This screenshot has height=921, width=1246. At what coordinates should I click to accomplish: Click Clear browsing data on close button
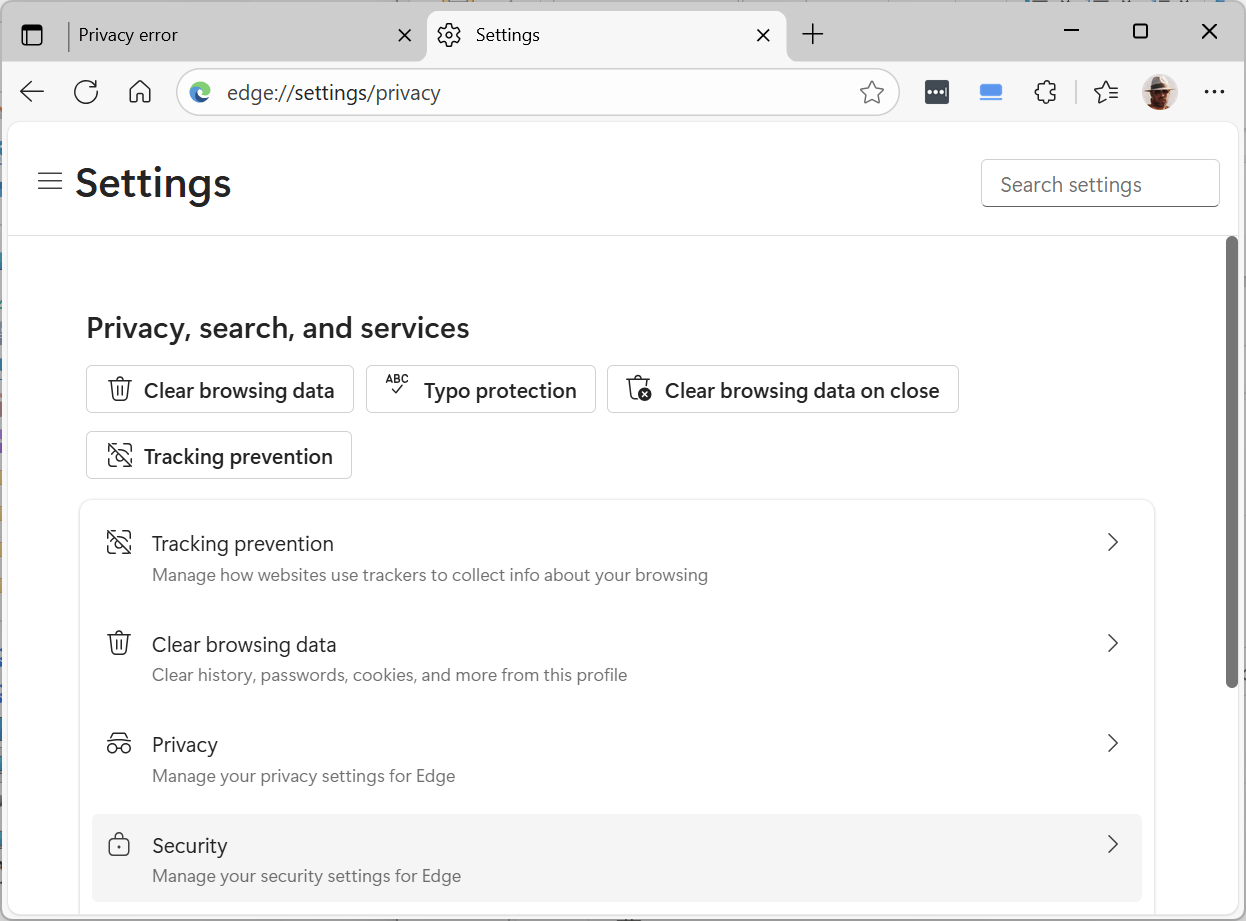(x=782, y=390)
